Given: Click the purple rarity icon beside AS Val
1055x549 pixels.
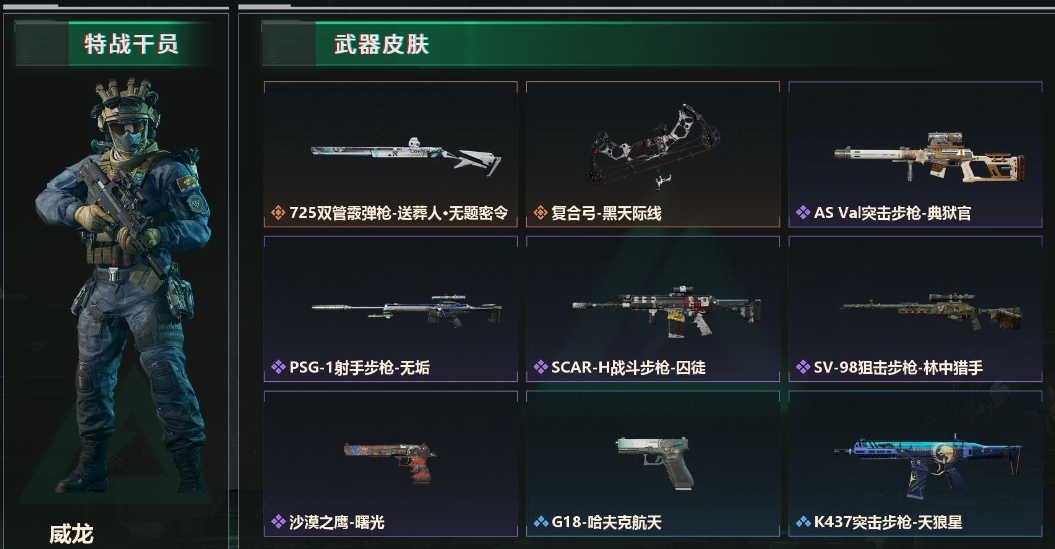Looking at the screenshot, I should click(803, 213).
